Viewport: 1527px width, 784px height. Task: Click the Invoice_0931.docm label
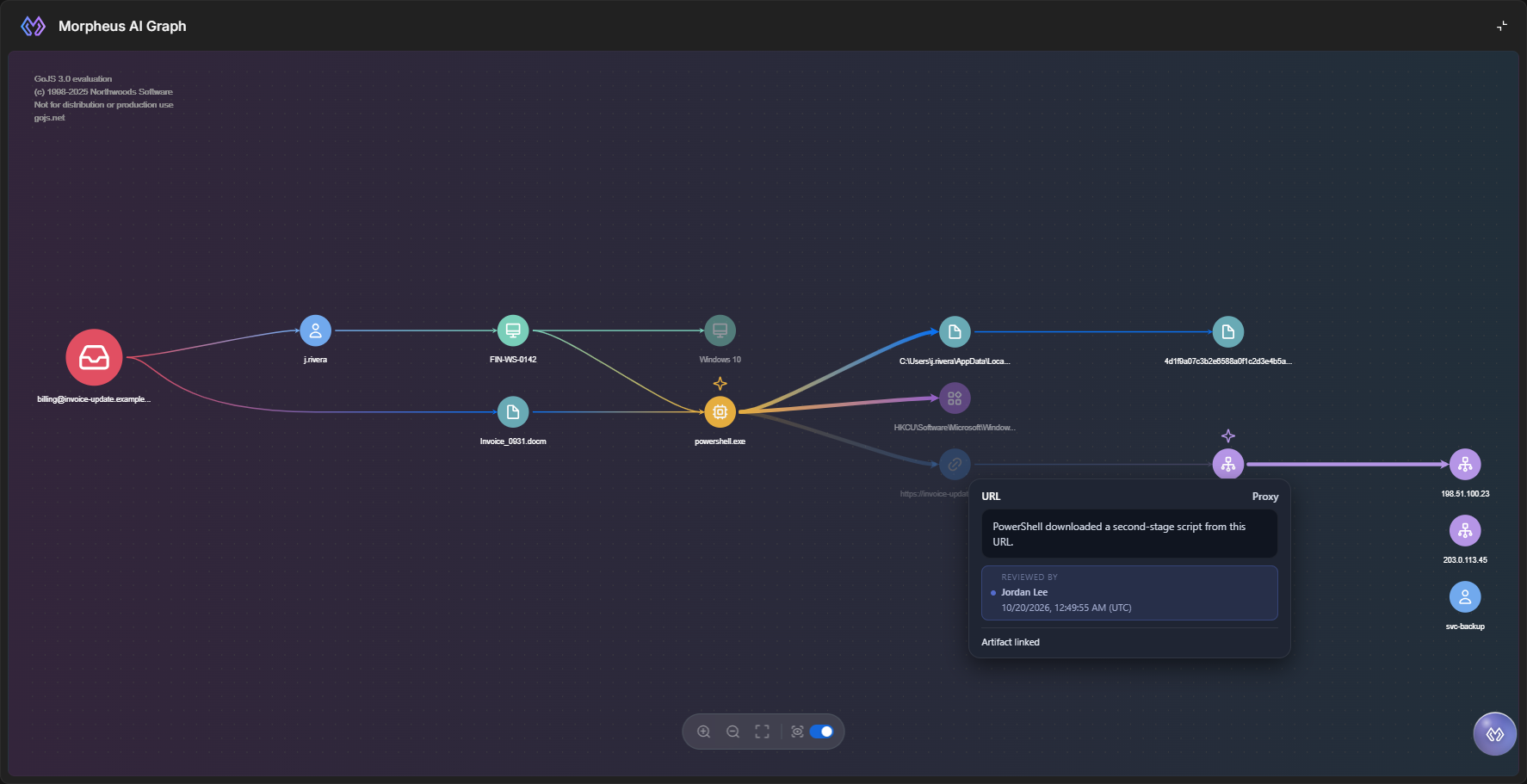point(513,441)
